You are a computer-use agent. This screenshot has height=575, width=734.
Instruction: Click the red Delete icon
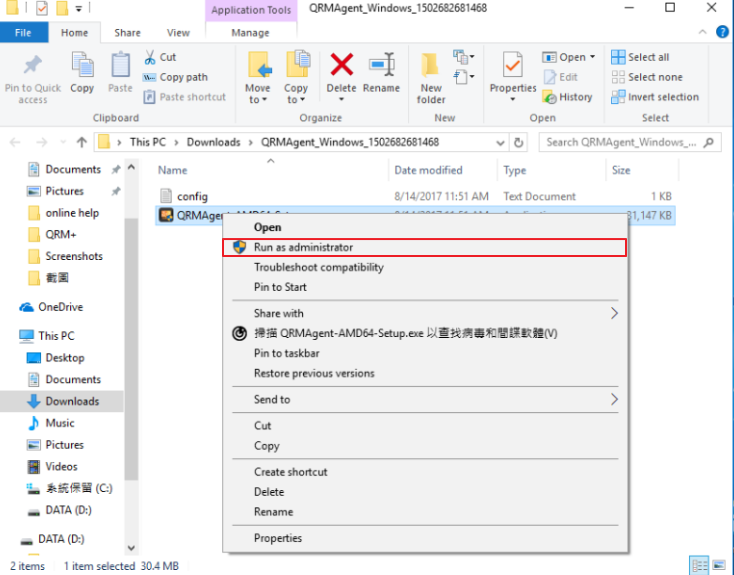point(342,64)
